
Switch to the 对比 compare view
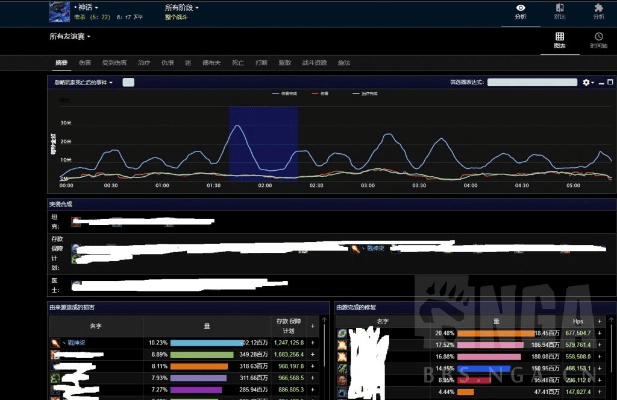[x=559, y=10]
